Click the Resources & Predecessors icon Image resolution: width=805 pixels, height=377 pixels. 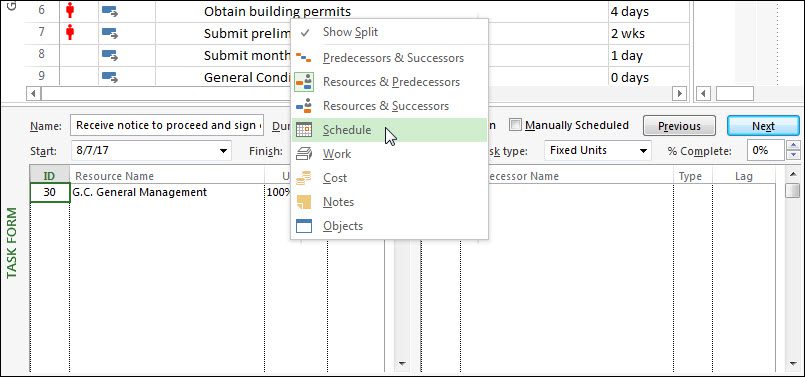click(x=304, y=82)
